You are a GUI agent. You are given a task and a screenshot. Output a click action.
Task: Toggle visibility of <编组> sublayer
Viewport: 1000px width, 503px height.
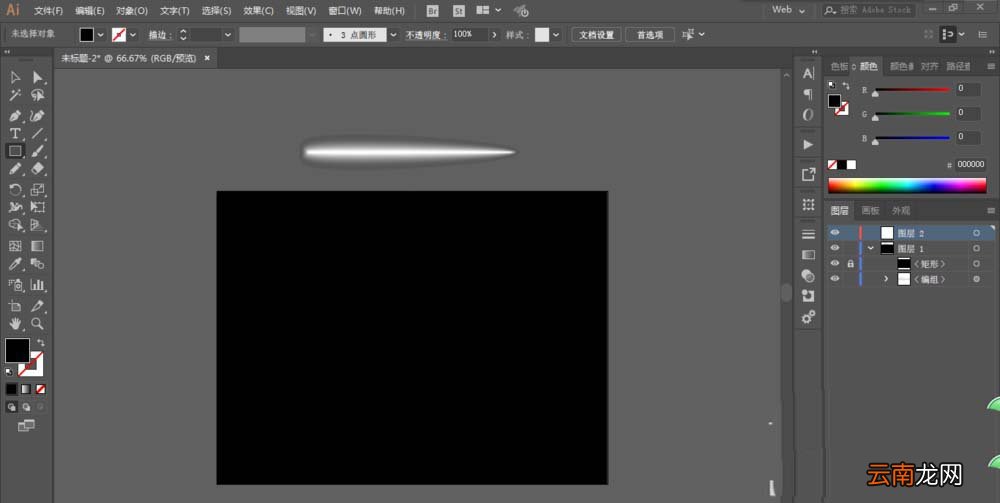[x=835, y=279]
